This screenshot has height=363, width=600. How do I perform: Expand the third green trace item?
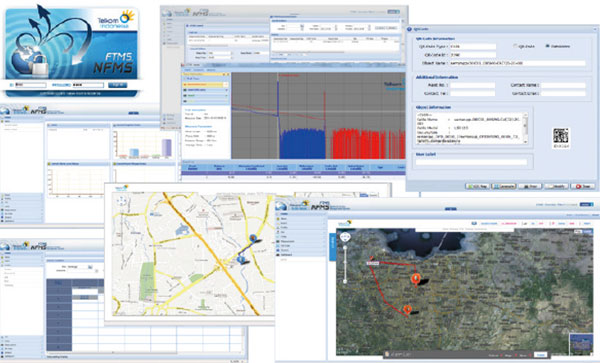(x=226, y=96)
